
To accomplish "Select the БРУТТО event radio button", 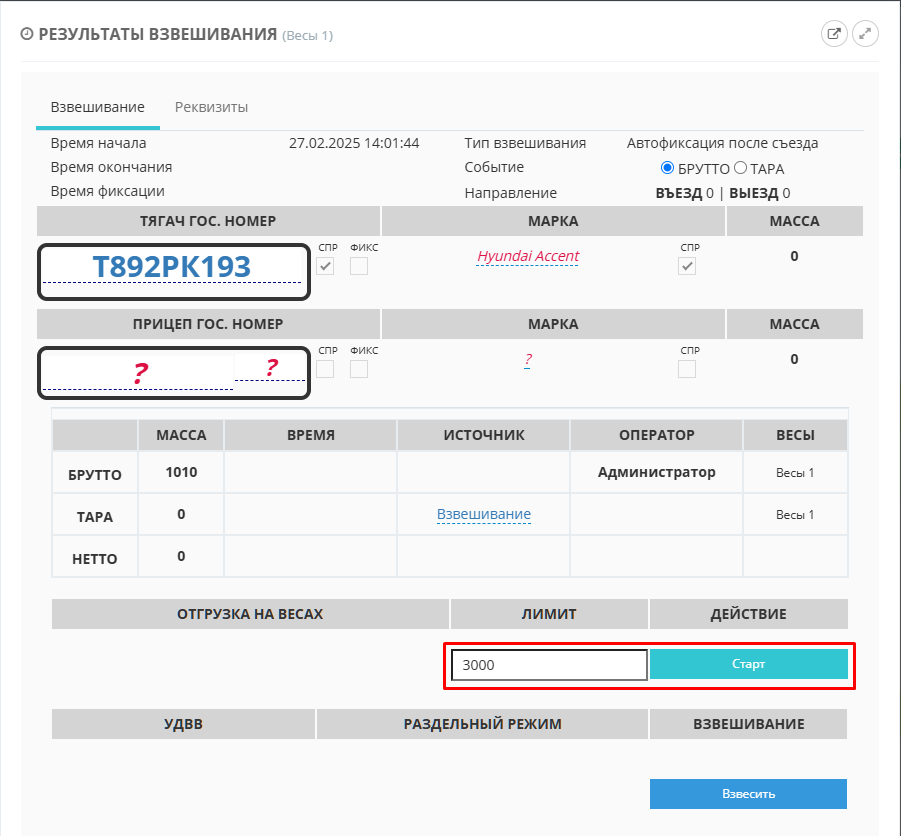I will 668,168.
